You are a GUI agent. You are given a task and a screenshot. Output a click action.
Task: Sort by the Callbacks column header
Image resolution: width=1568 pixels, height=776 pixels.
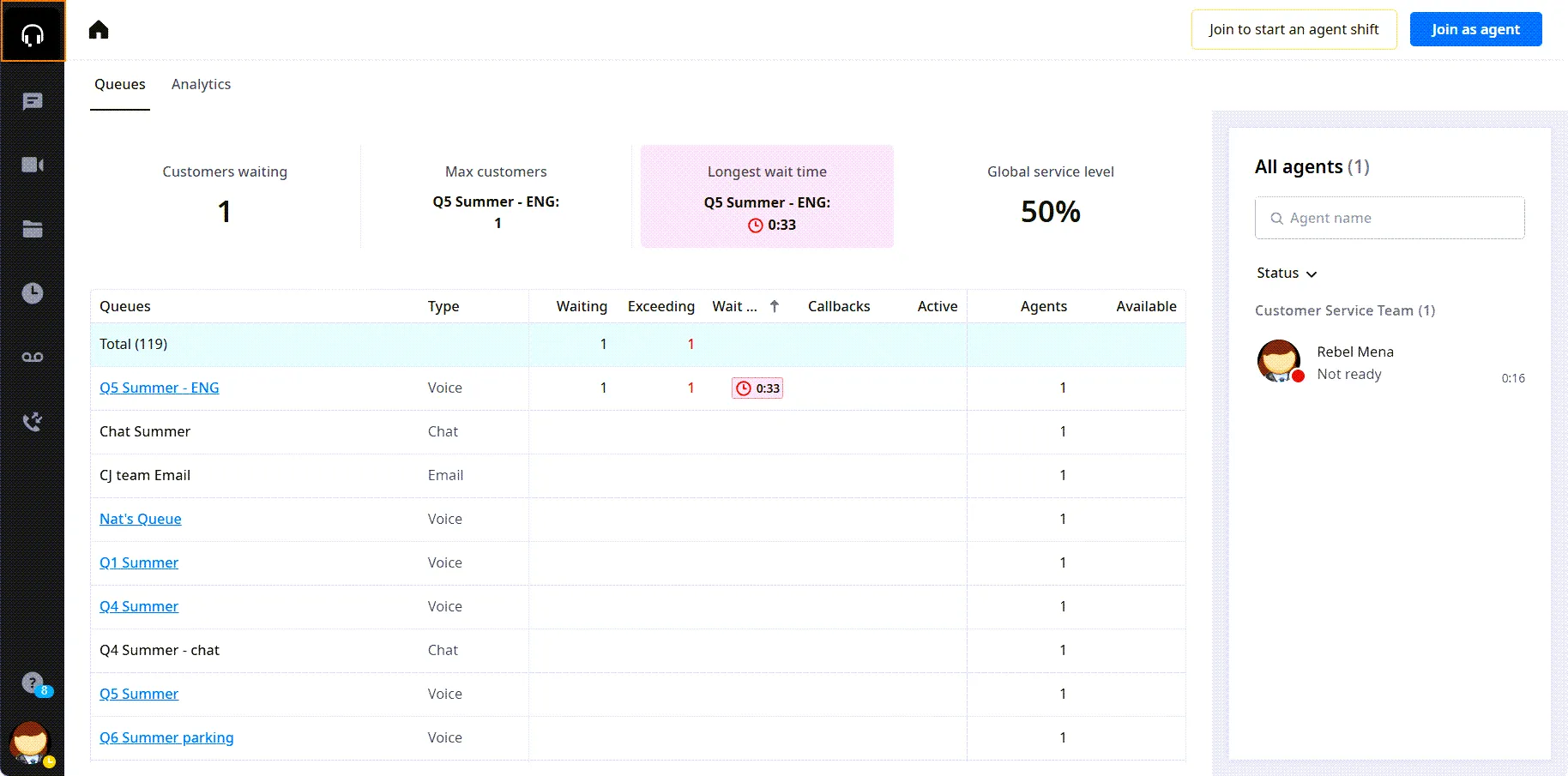click(839, 306)
